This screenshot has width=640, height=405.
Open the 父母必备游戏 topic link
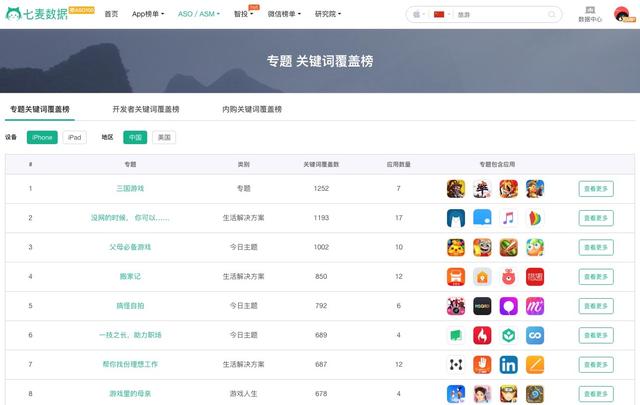tap(130, 247)
